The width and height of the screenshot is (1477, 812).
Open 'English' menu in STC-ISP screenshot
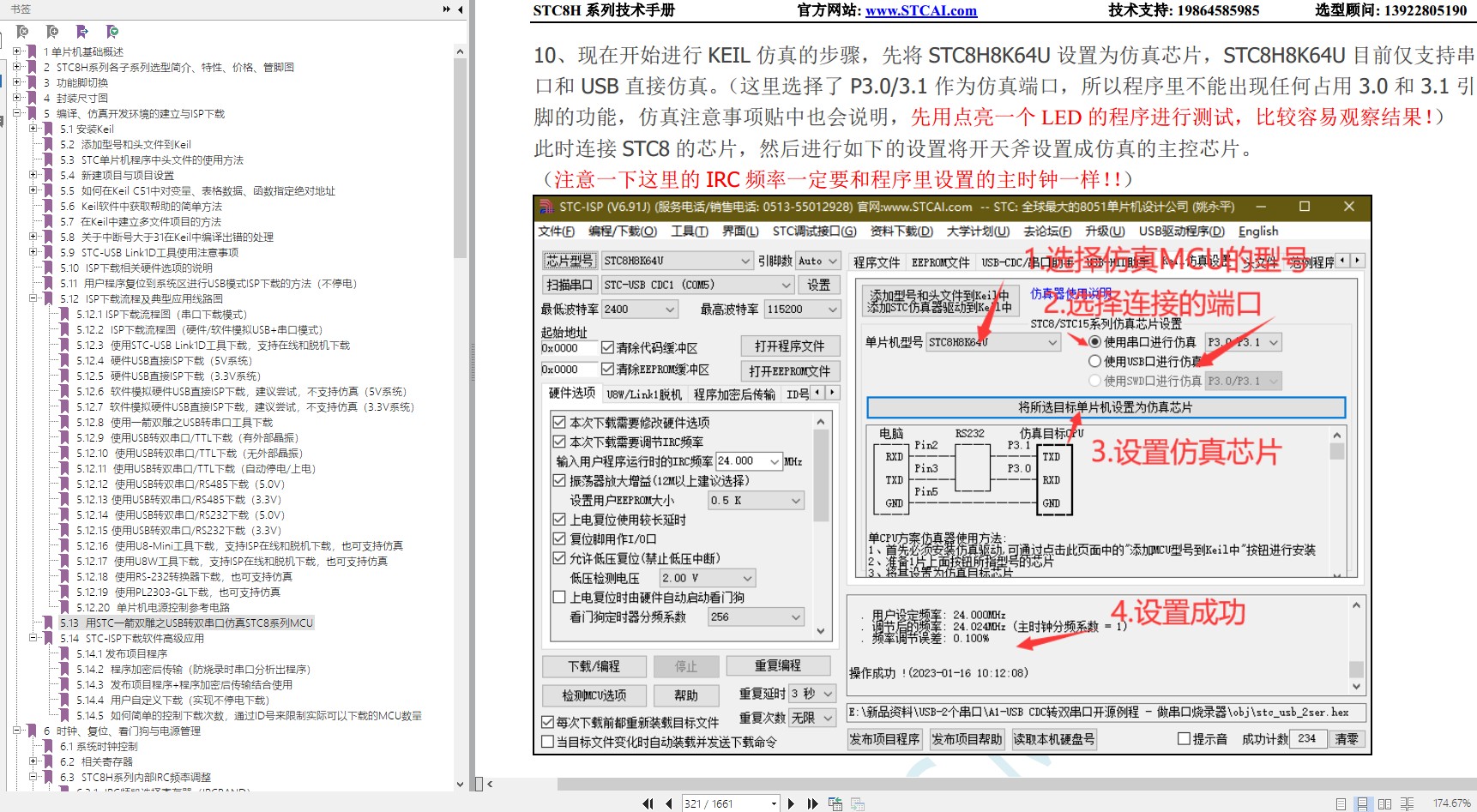pos(1258,232)
